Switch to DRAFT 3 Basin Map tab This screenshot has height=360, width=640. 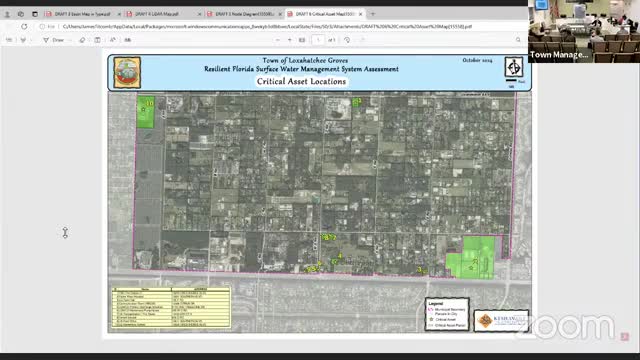point(82,14)
